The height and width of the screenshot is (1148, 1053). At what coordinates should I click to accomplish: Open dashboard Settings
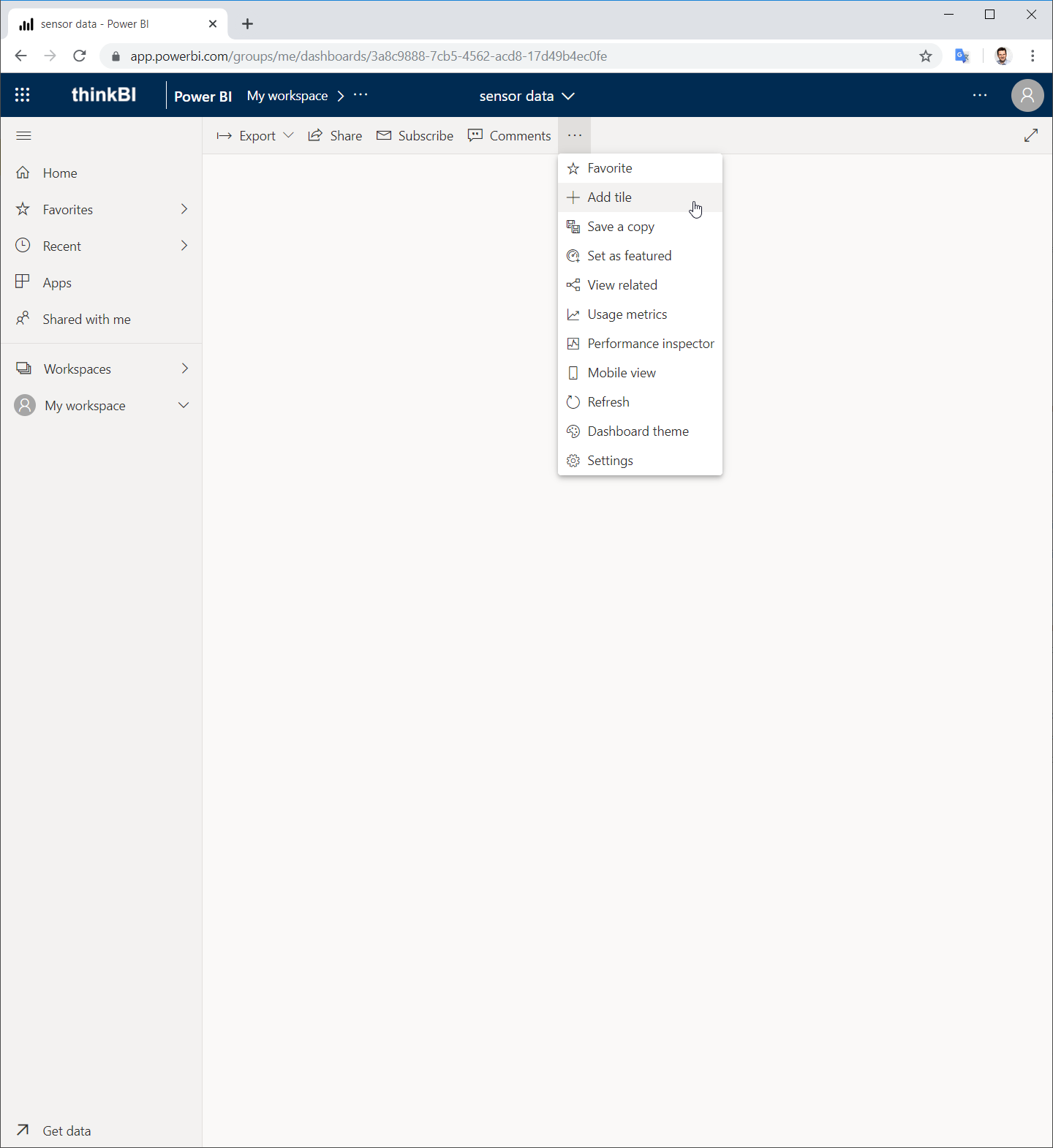pos(640,461)
